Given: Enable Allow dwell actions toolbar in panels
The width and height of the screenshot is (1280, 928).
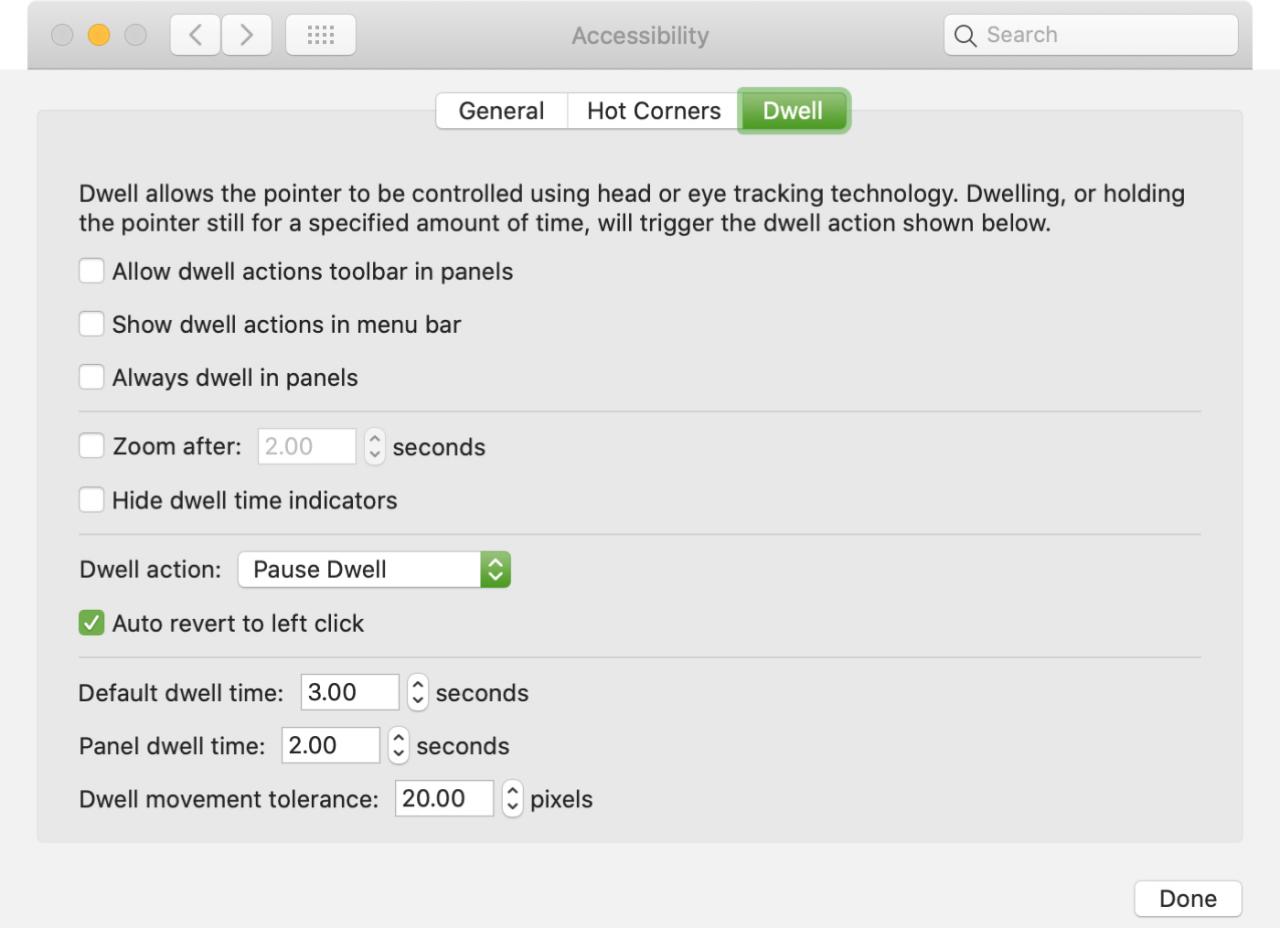Looking at the screenshot, I should click(x=91, y=271).
